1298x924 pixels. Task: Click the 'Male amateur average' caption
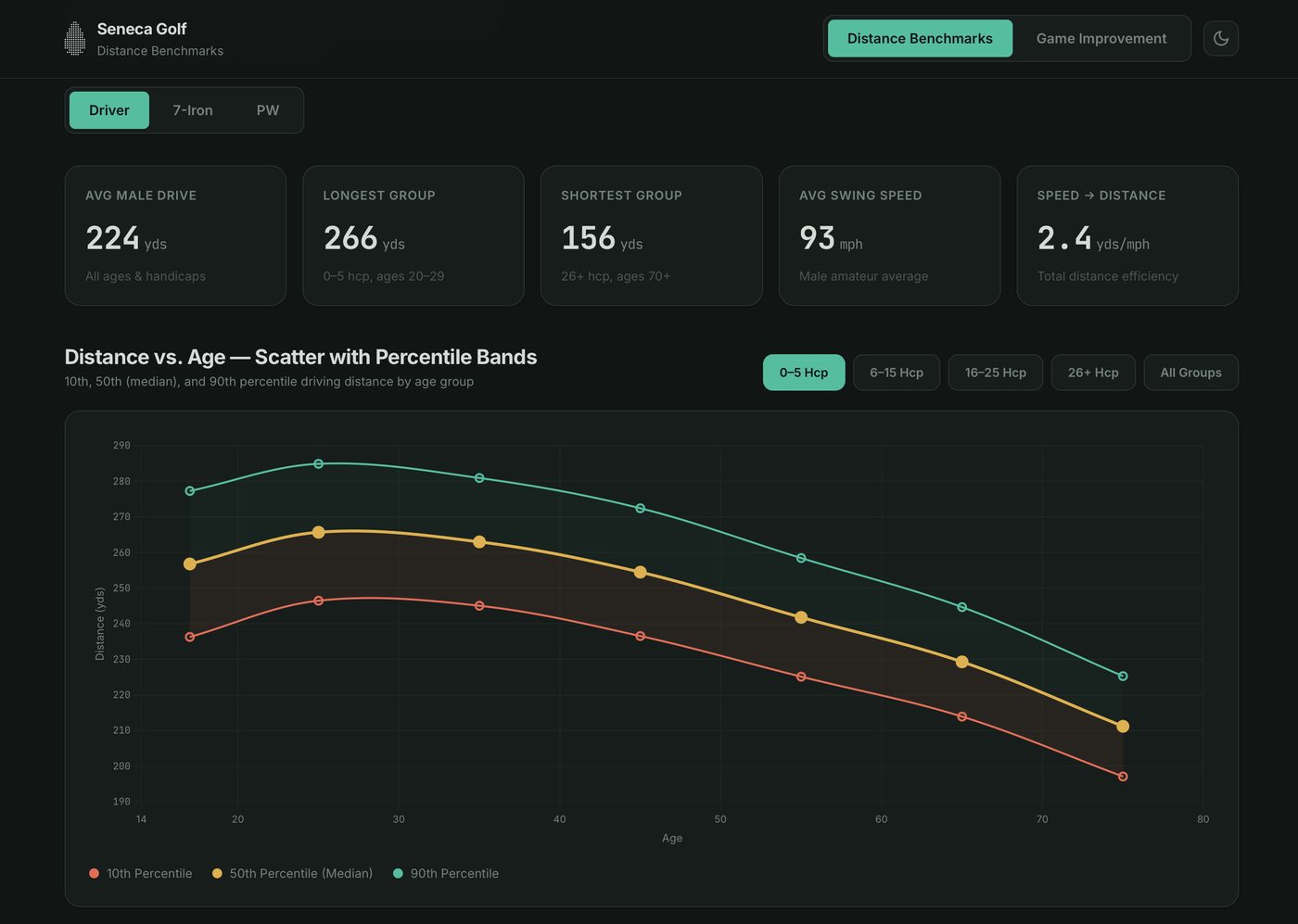click(x=864, y=276)
